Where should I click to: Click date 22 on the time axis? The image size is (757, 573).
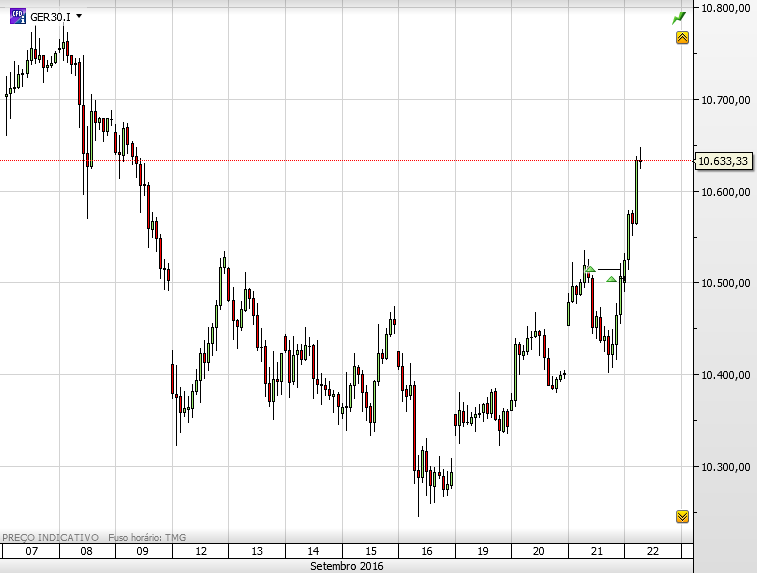653,551
